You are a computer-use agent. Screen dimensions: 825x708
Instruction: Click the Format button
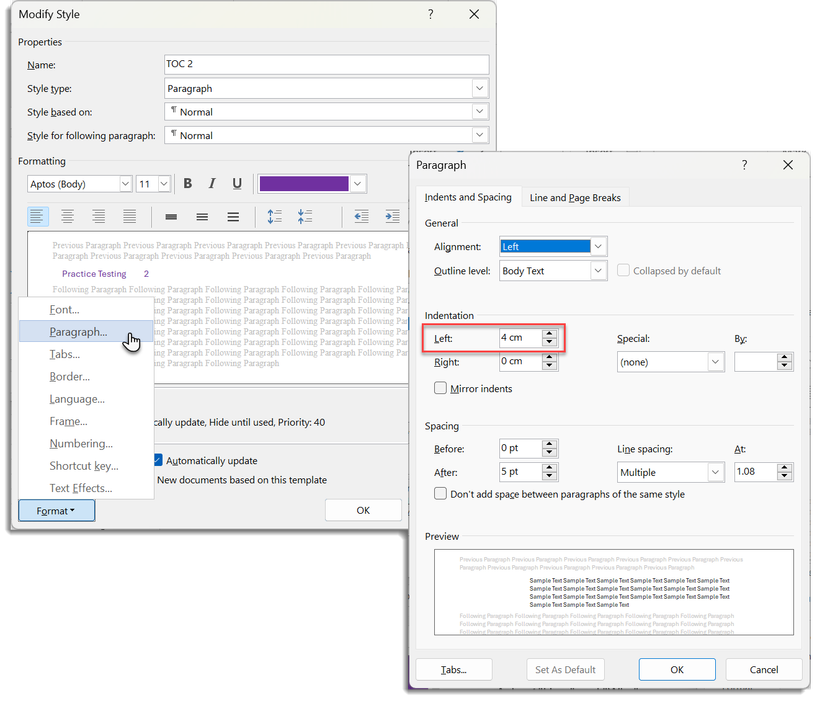pyautogui.click(x=56, y=510)
